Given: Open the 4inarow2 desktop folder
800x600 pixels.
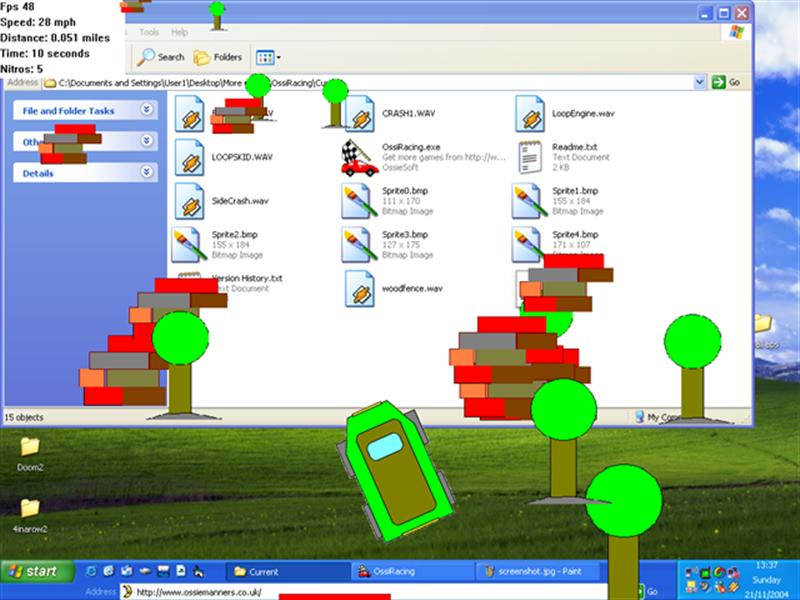Looking at the screenshot, I should [30, 509].
